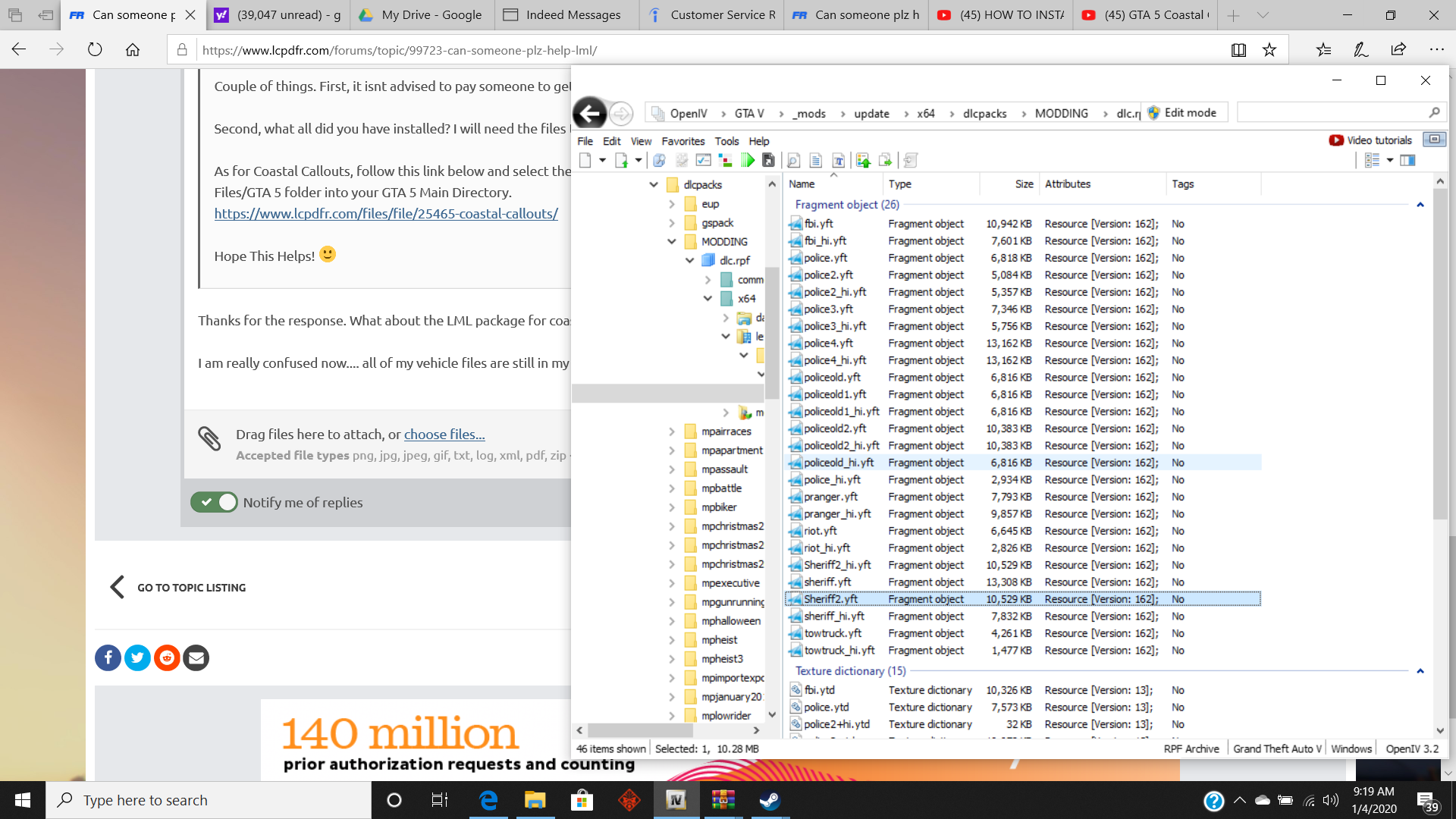Toggle the preview pane layout icon
Screen dimensions: 1456x819
coord(1407,160)
